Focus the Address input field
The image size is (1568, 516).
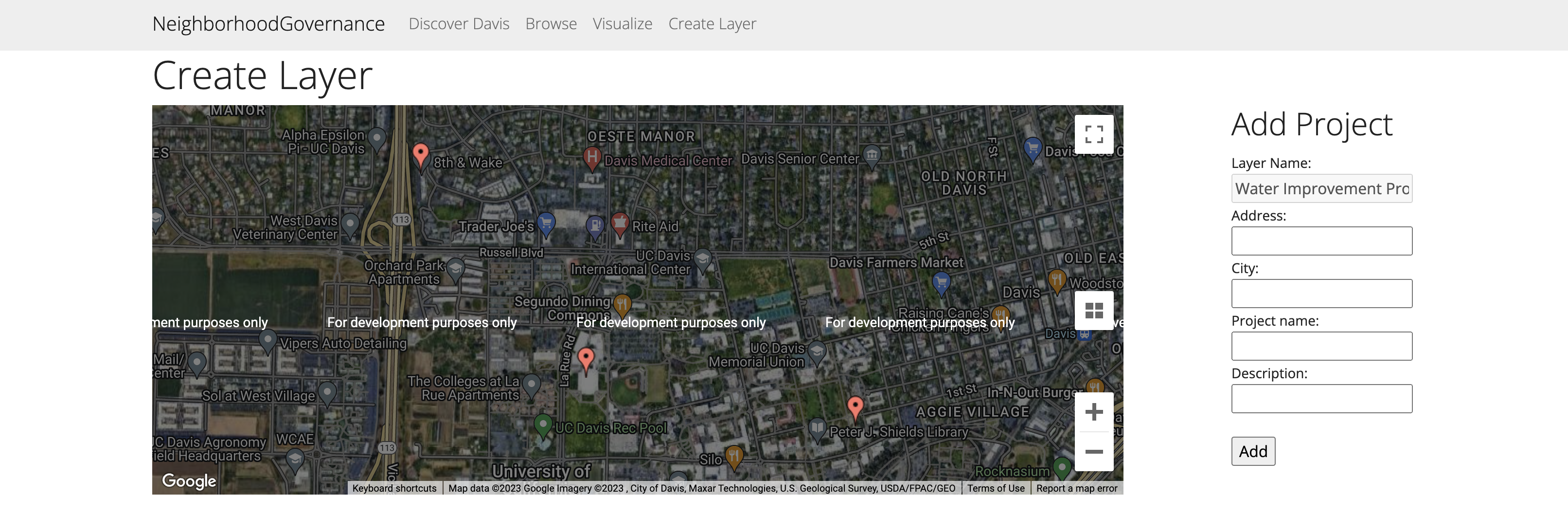[x=1321, y=240]
